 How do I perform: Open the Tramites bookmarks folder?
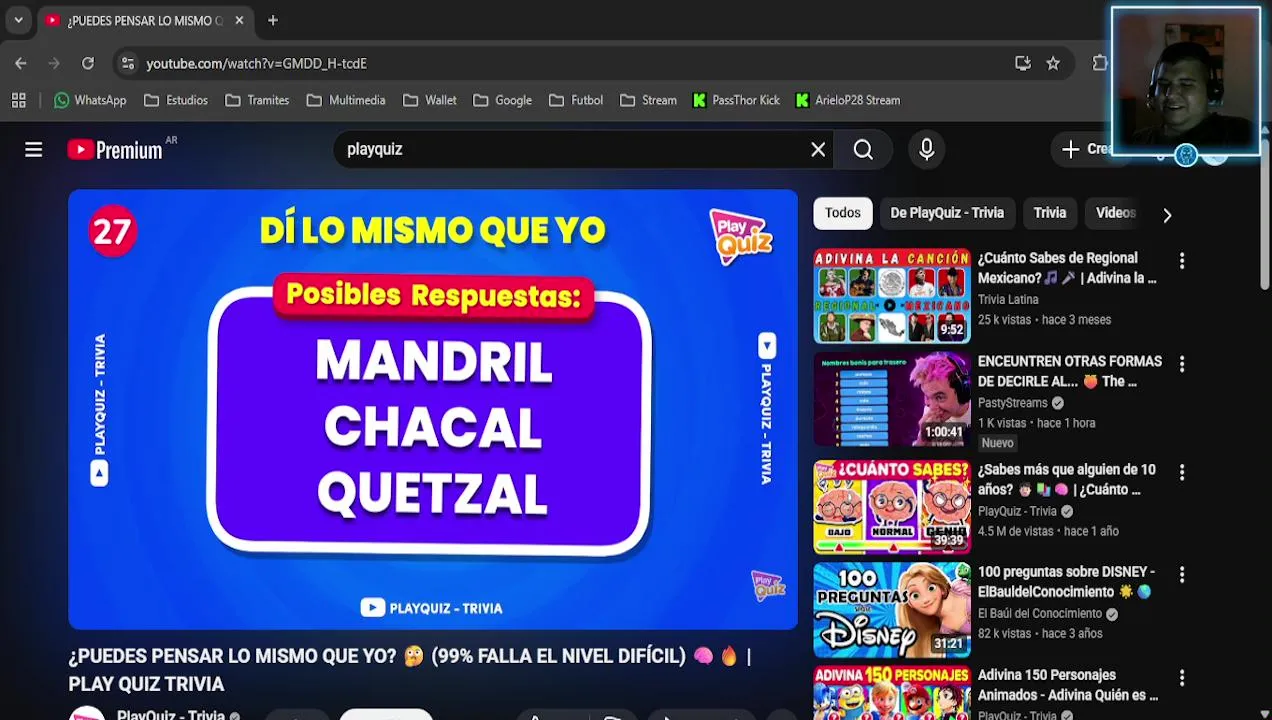point(257,100)
